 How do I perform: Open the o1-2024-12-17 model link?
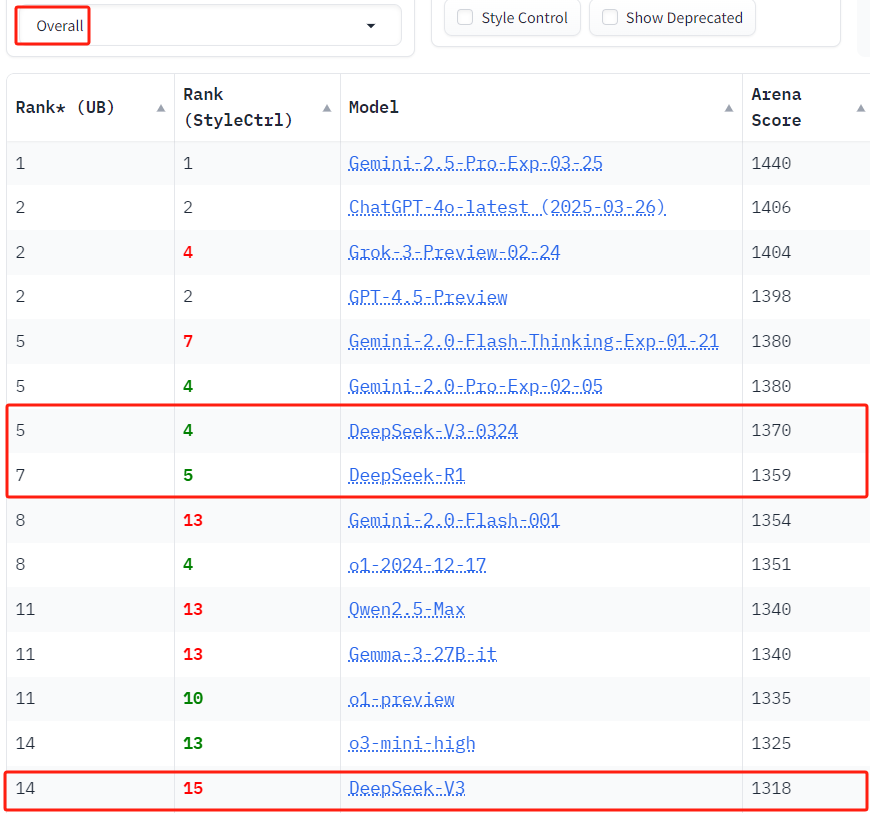point(417,564)
